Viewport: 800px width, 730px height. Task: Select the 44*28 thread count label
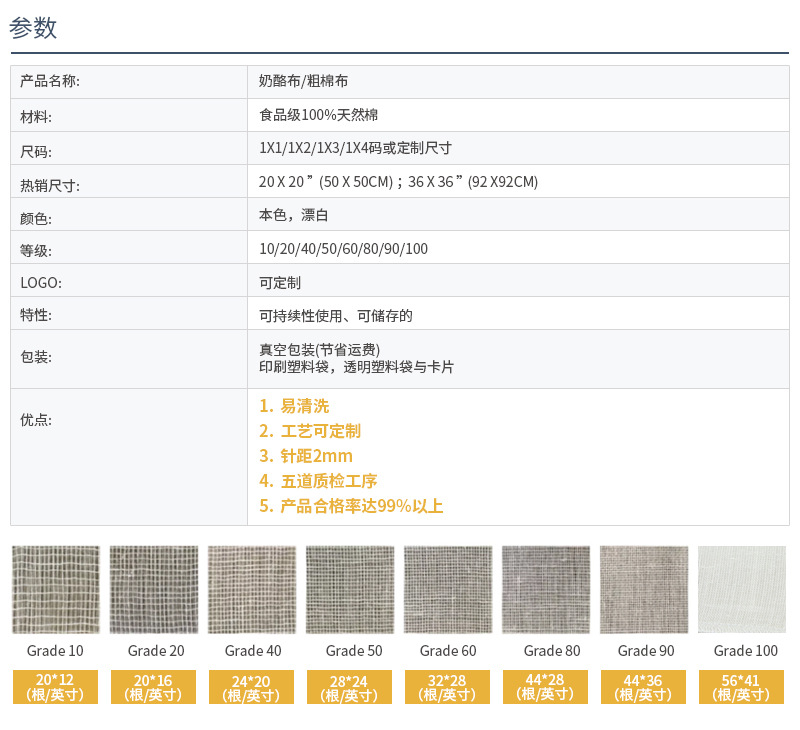545,687
